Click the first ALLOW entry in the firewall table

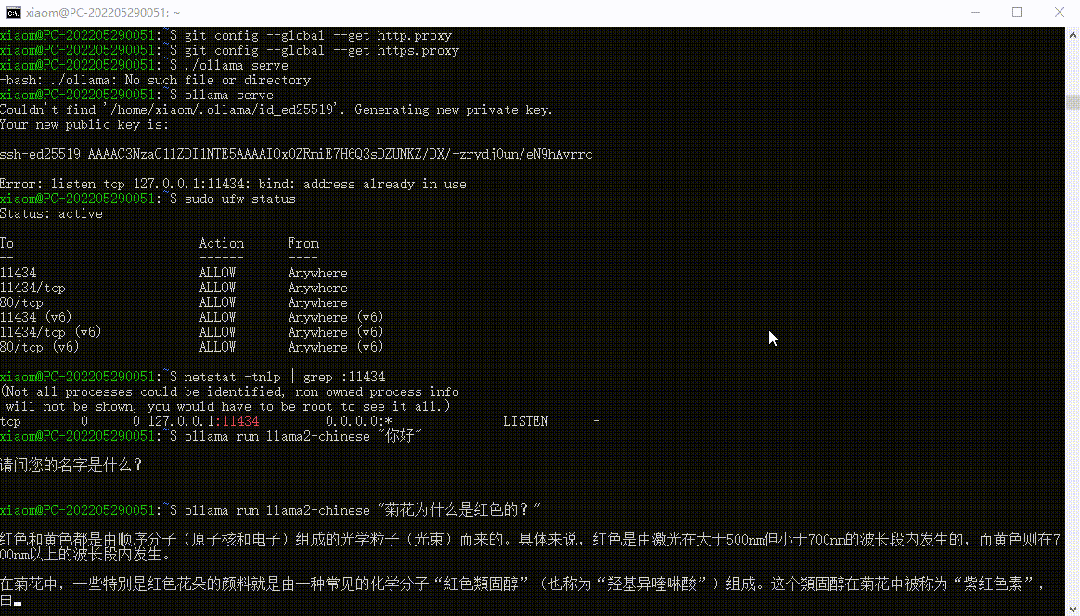[217, 272]
